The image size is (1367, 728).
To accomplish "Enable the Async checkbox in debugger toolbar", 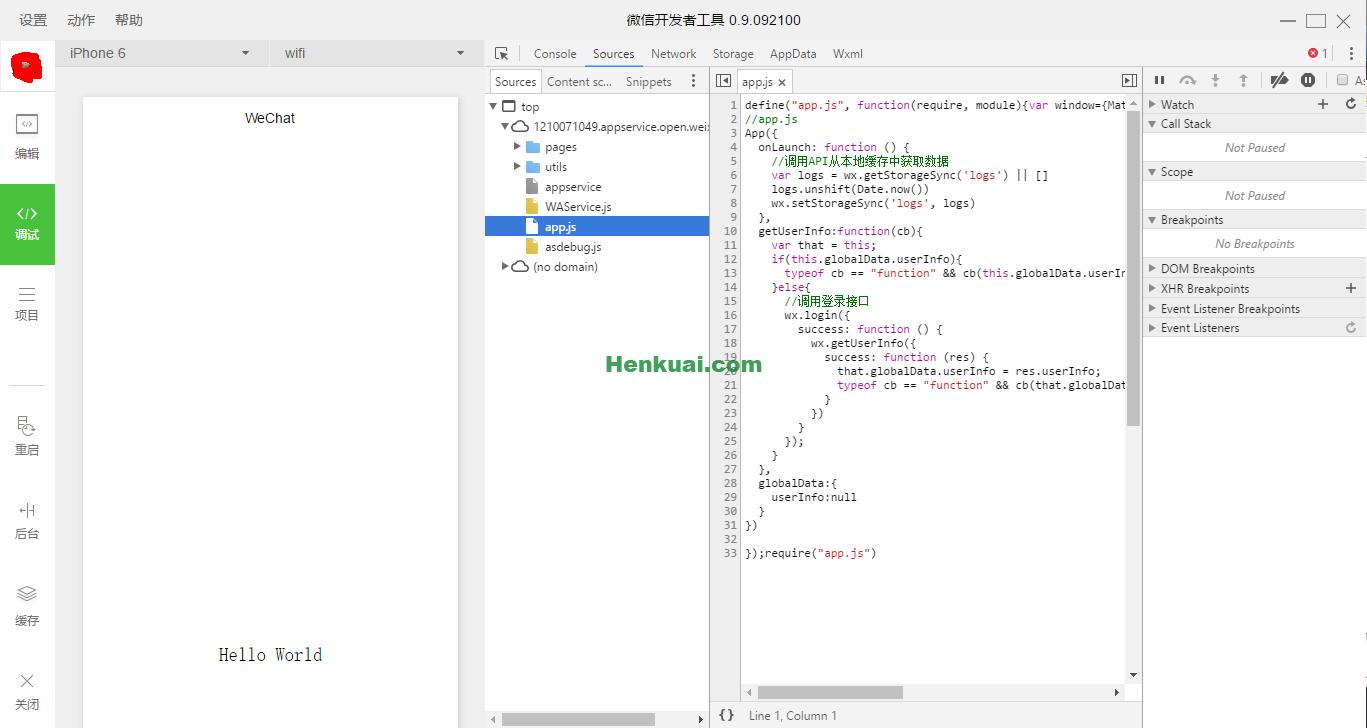I will coord(1342,80).
